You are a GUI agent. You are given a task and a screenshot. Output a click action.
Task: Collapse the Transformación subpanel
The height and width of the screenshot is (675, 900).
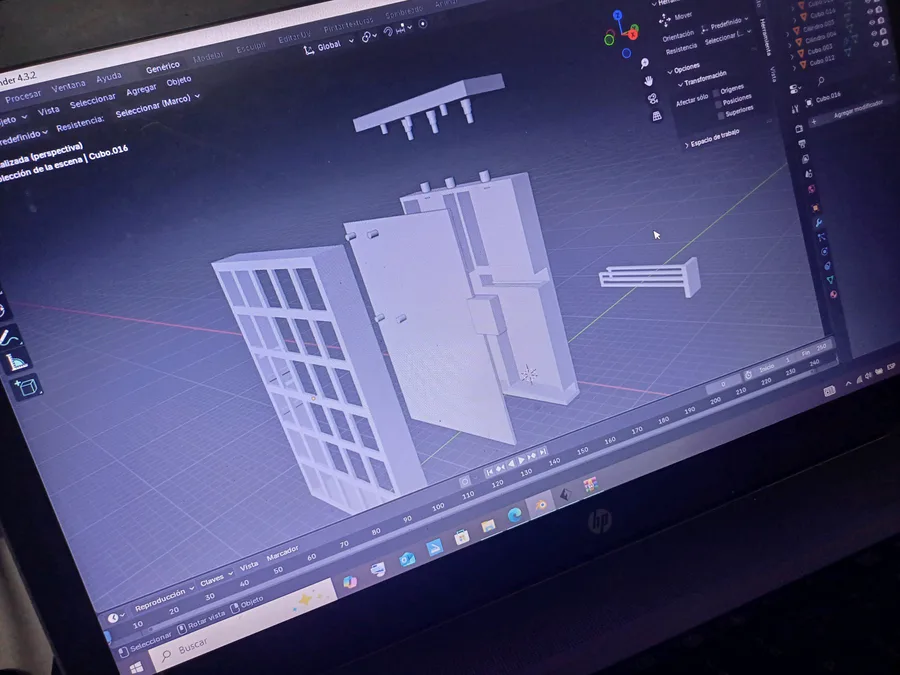tap(702, 79)
